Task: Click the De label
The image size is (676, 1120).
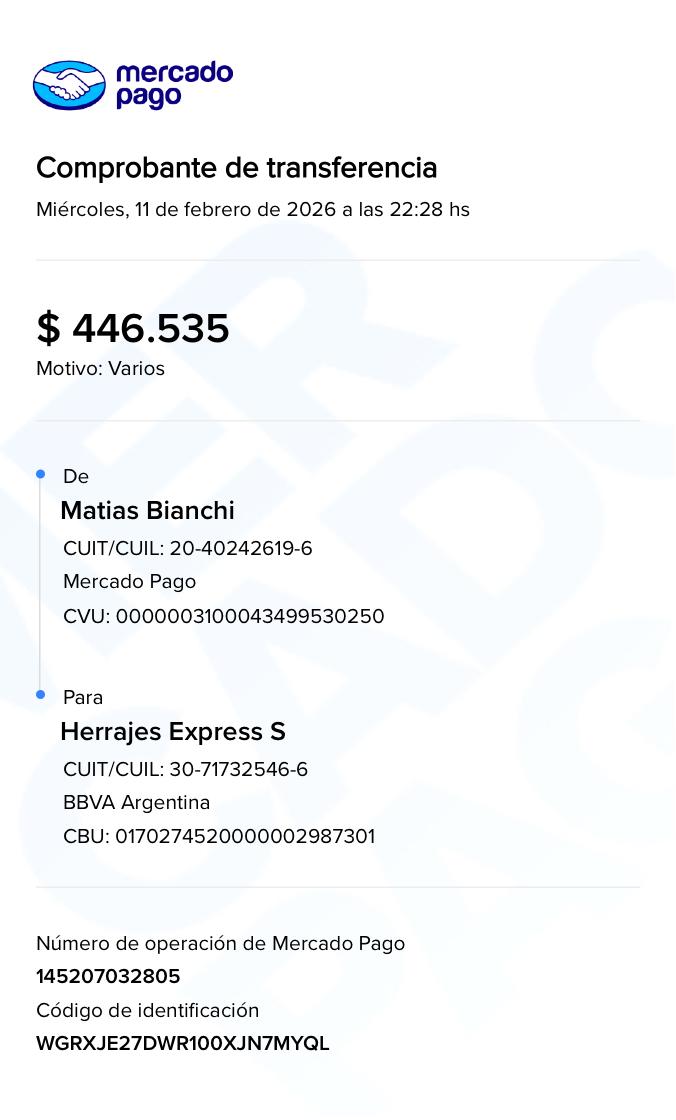Action: [x=76, y=477]
